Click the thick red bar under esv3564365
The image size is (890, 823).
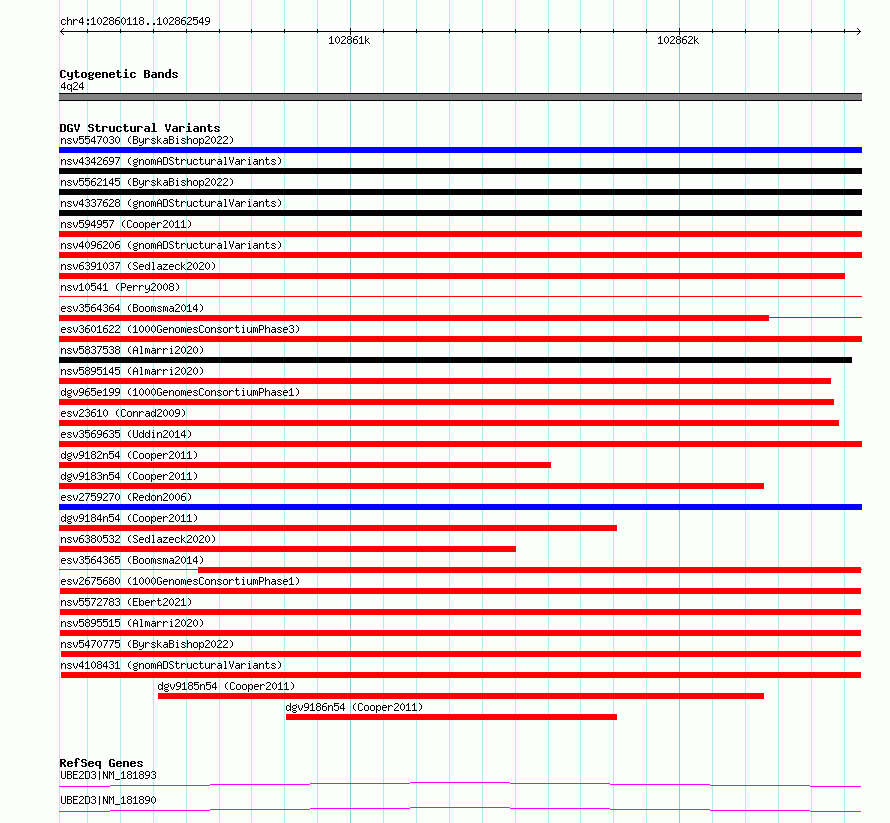pyautogui.click(x=530, y=570)
